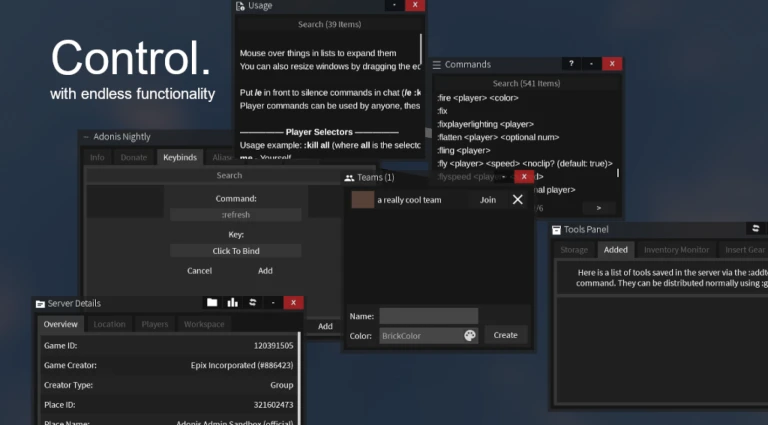Open the bar chart icon in Server Details

(x=232, y=303)
